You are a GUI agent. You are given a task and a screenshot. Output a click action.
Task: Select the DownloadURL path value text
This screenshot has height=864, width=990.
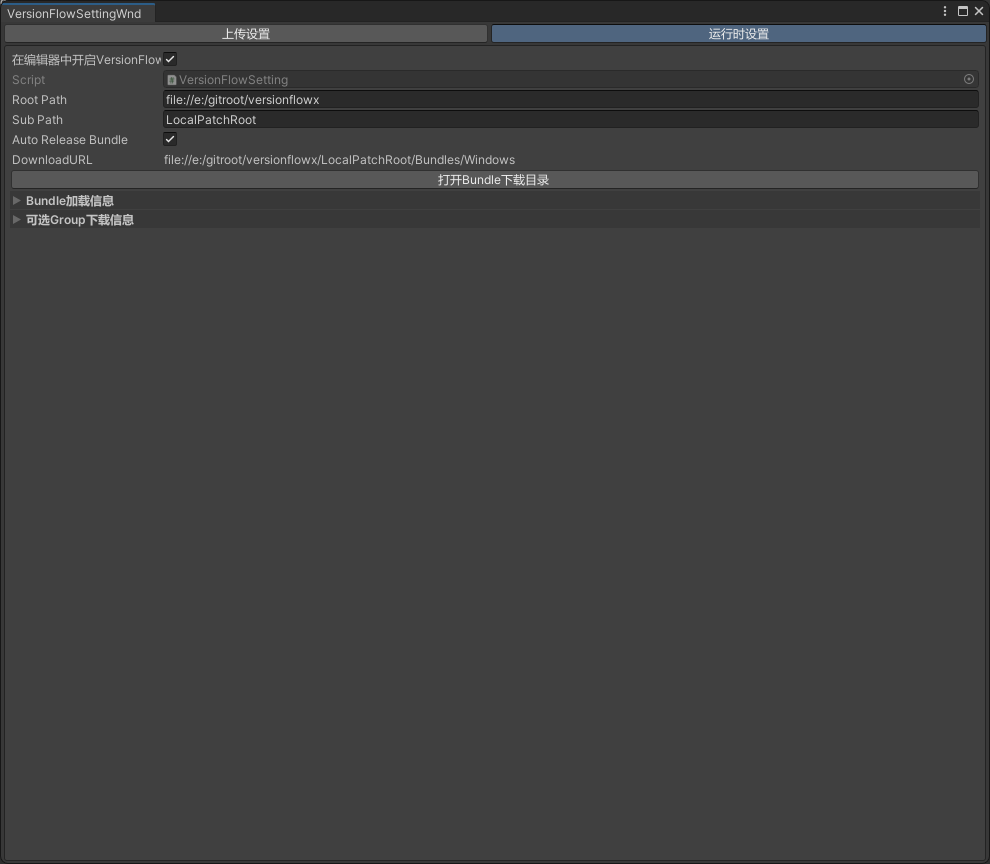(339, 160)
